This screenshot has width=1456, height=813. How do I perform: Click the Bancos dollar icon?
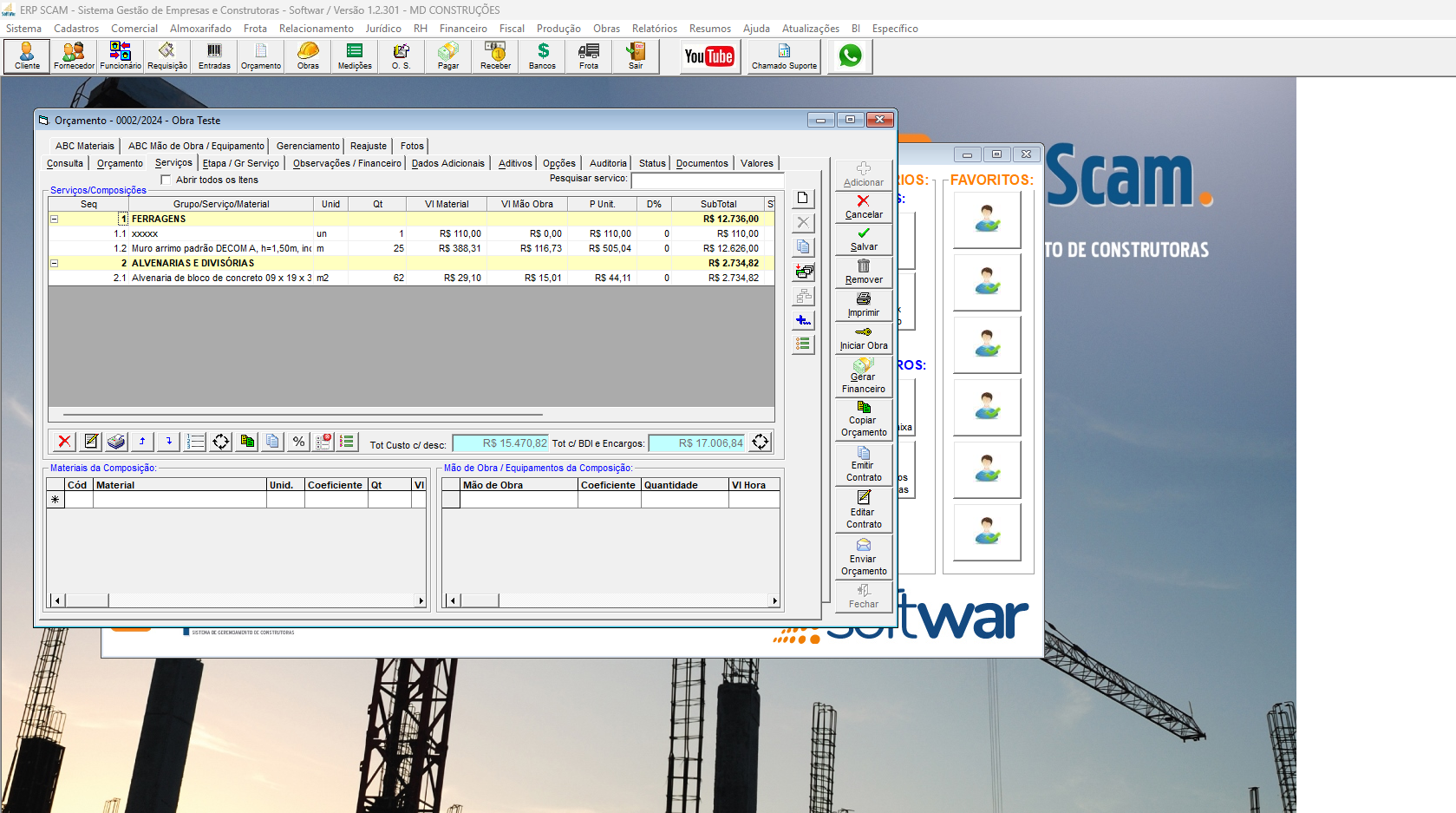pos(543,56)
